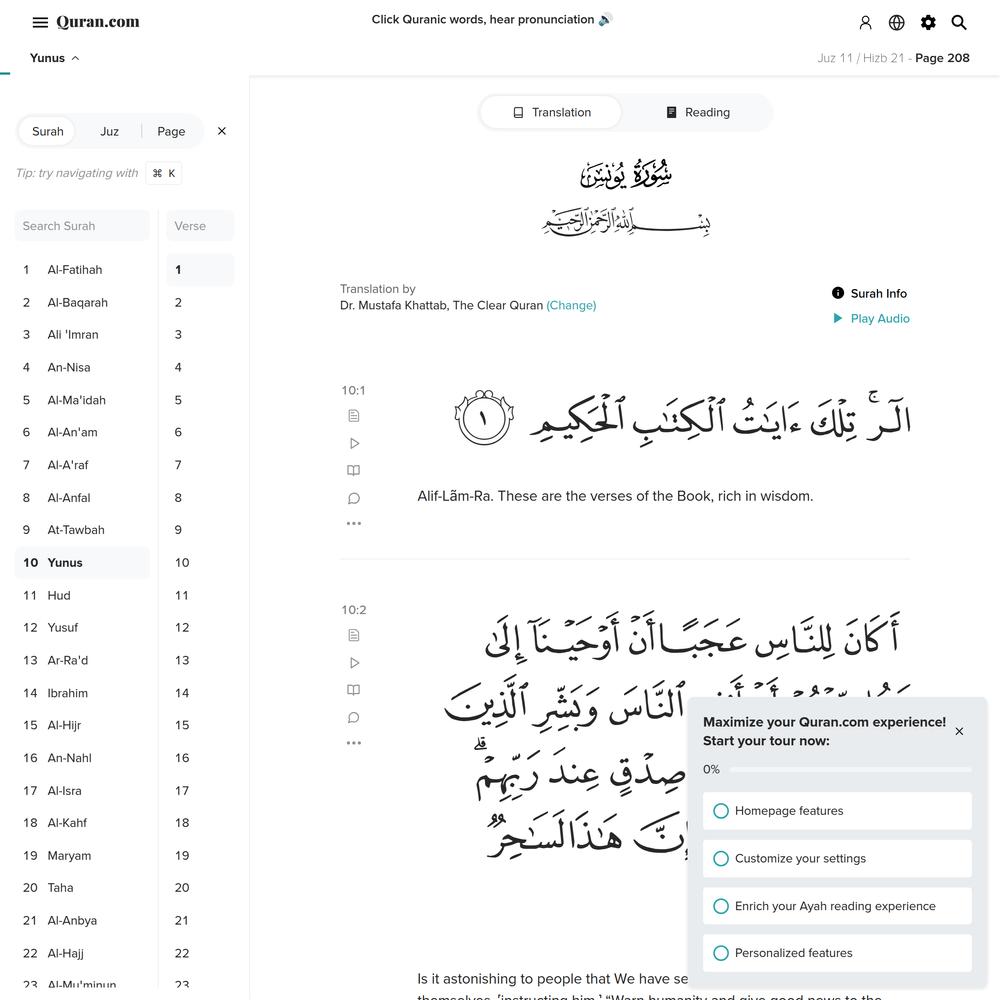Close the tour onboarding popup
The height and width of the screenshot is (1000, 1000).
tap(959, 732)
